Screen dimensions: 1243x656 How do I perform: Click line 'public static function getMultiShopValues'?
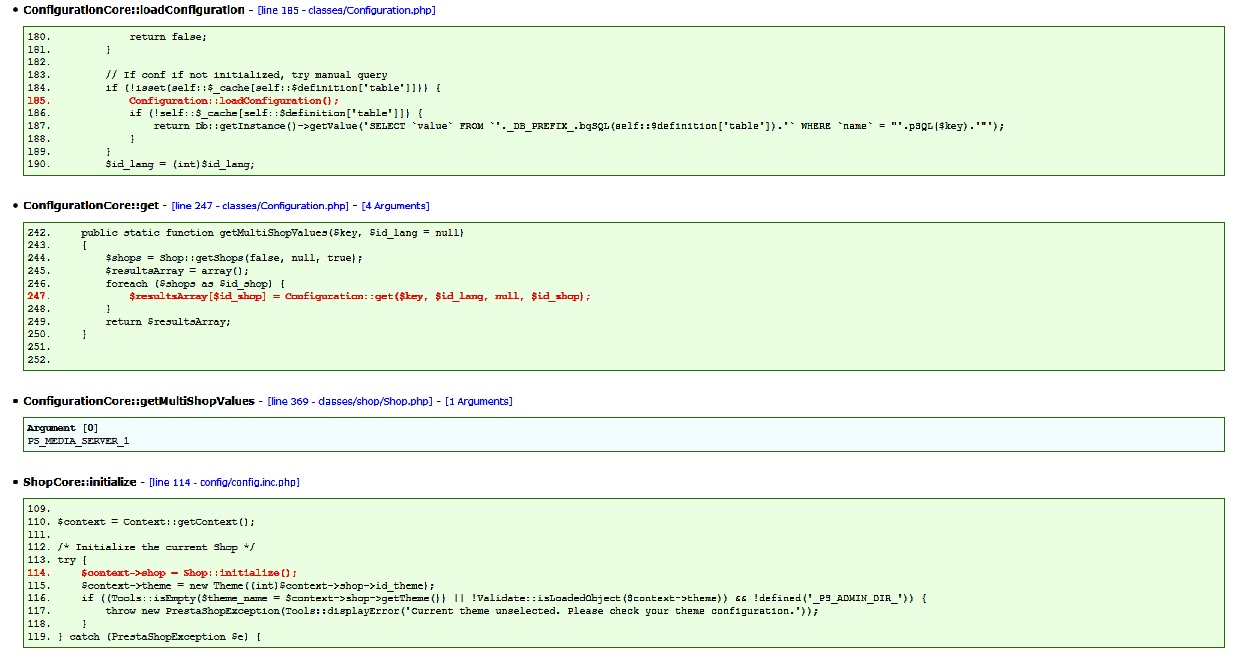point(272,233)
